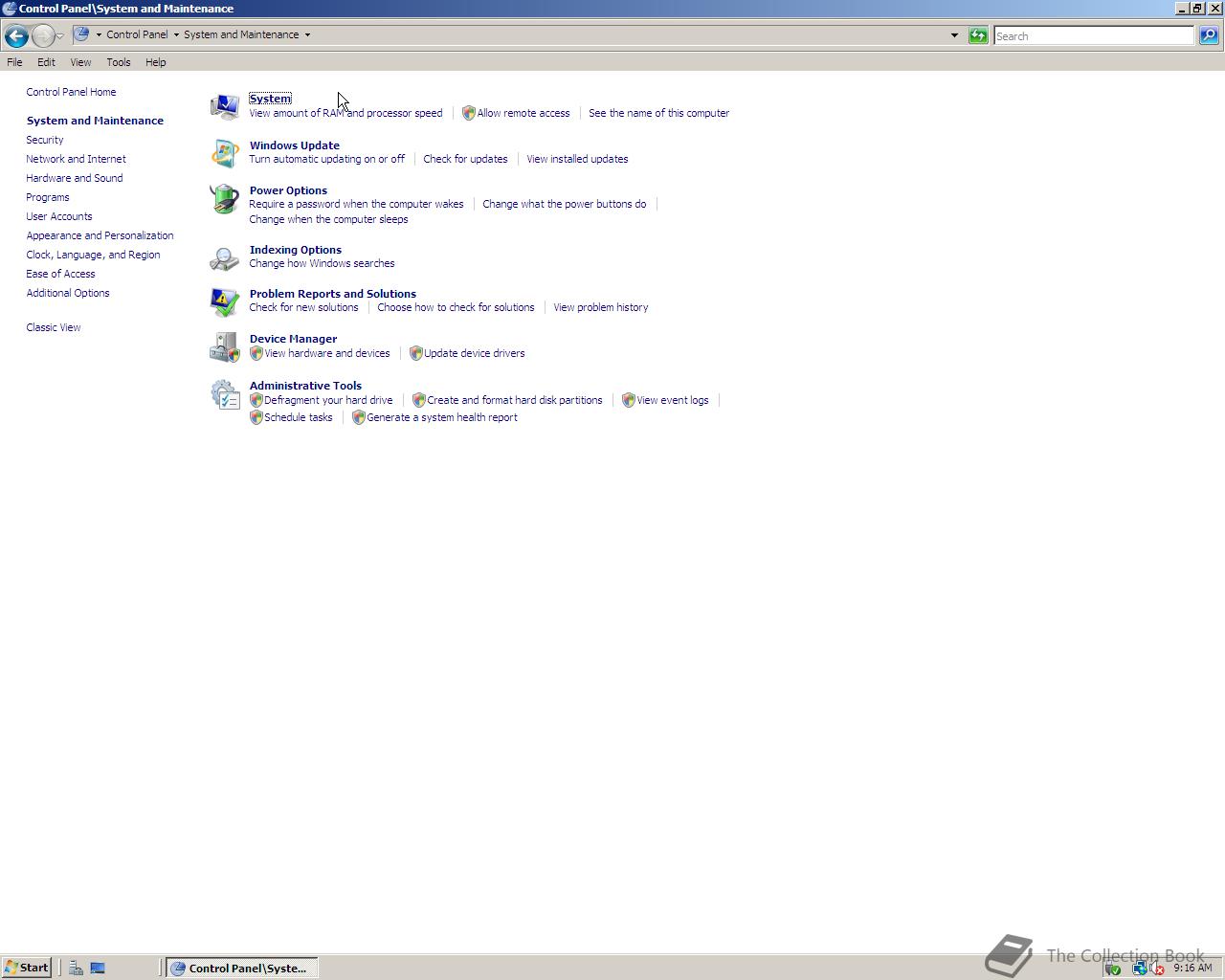
Task: Click View hardware and devices
Action: coord(327,353)
